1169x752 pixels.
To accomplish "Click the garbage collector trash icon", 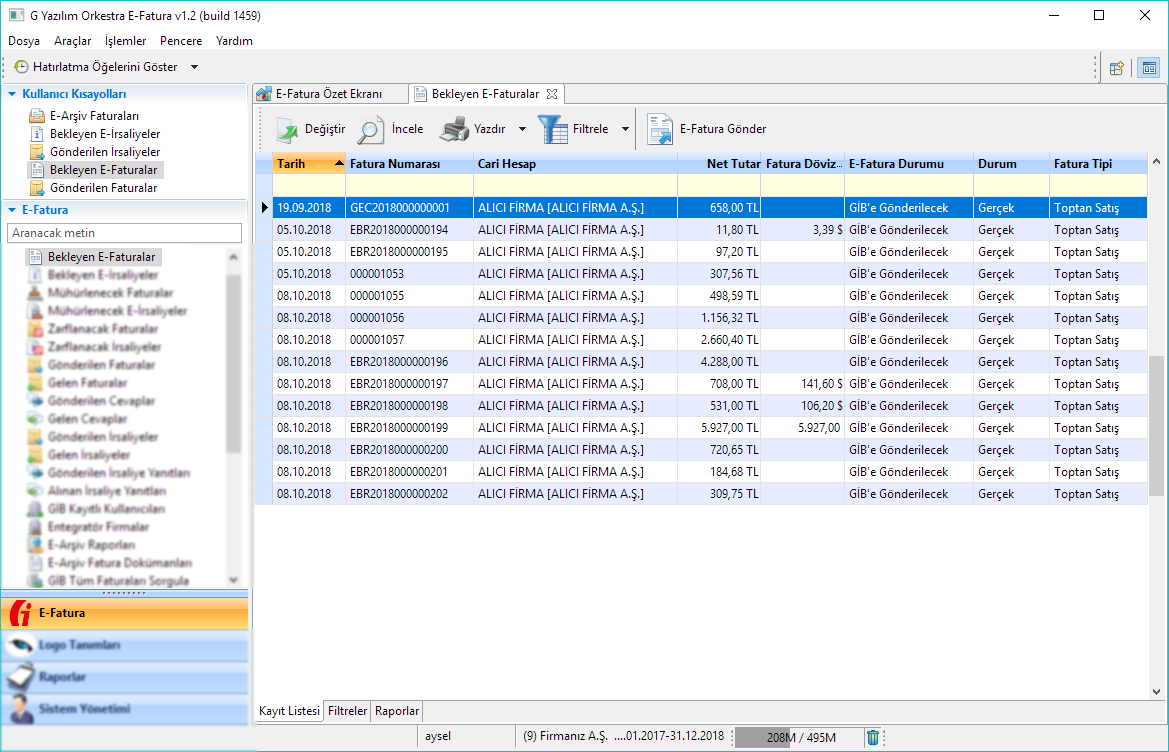I will (x=873, y=737).
